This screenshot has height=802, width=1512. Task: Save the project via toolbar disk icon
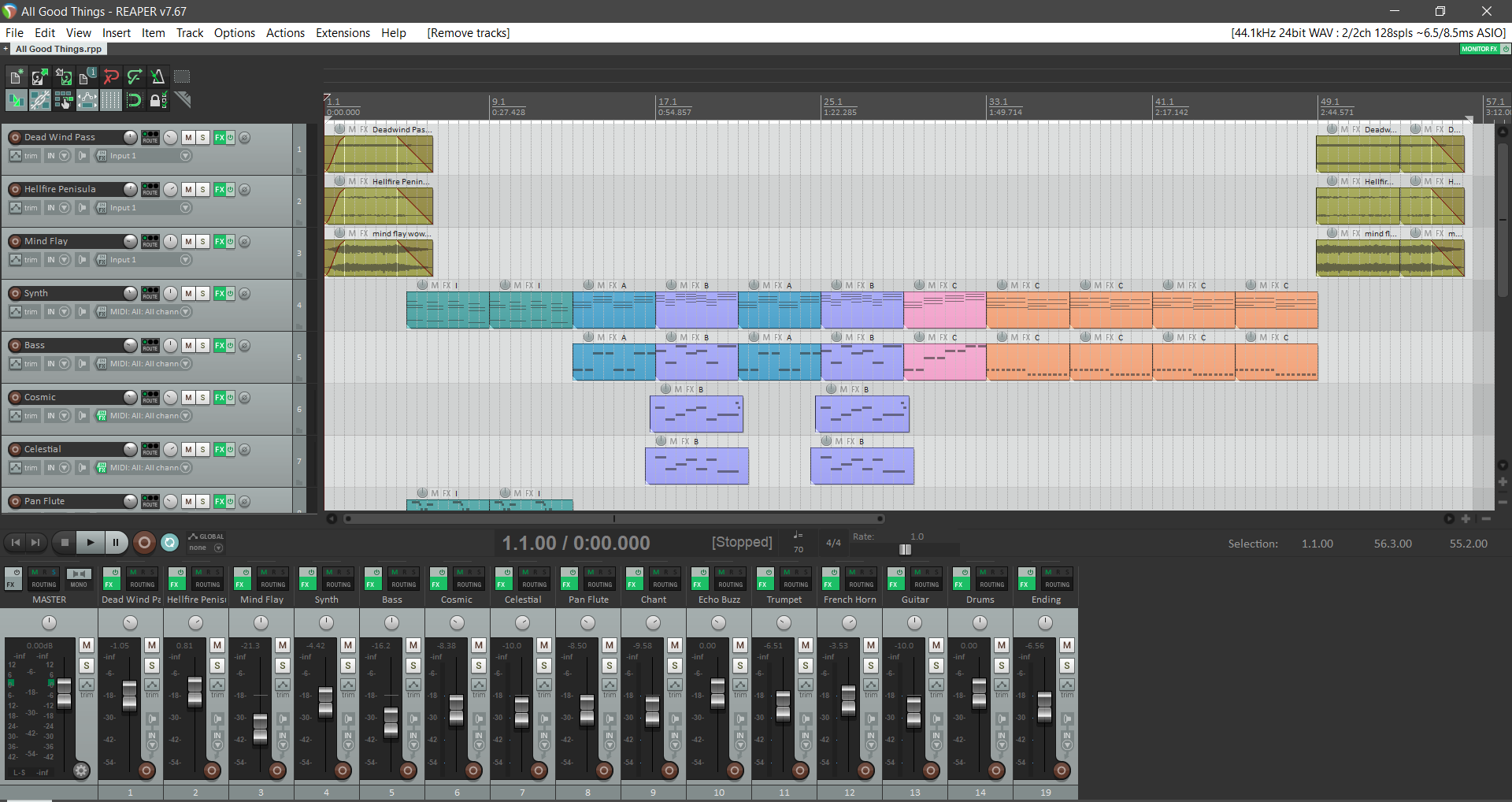(x=63, y=76)
